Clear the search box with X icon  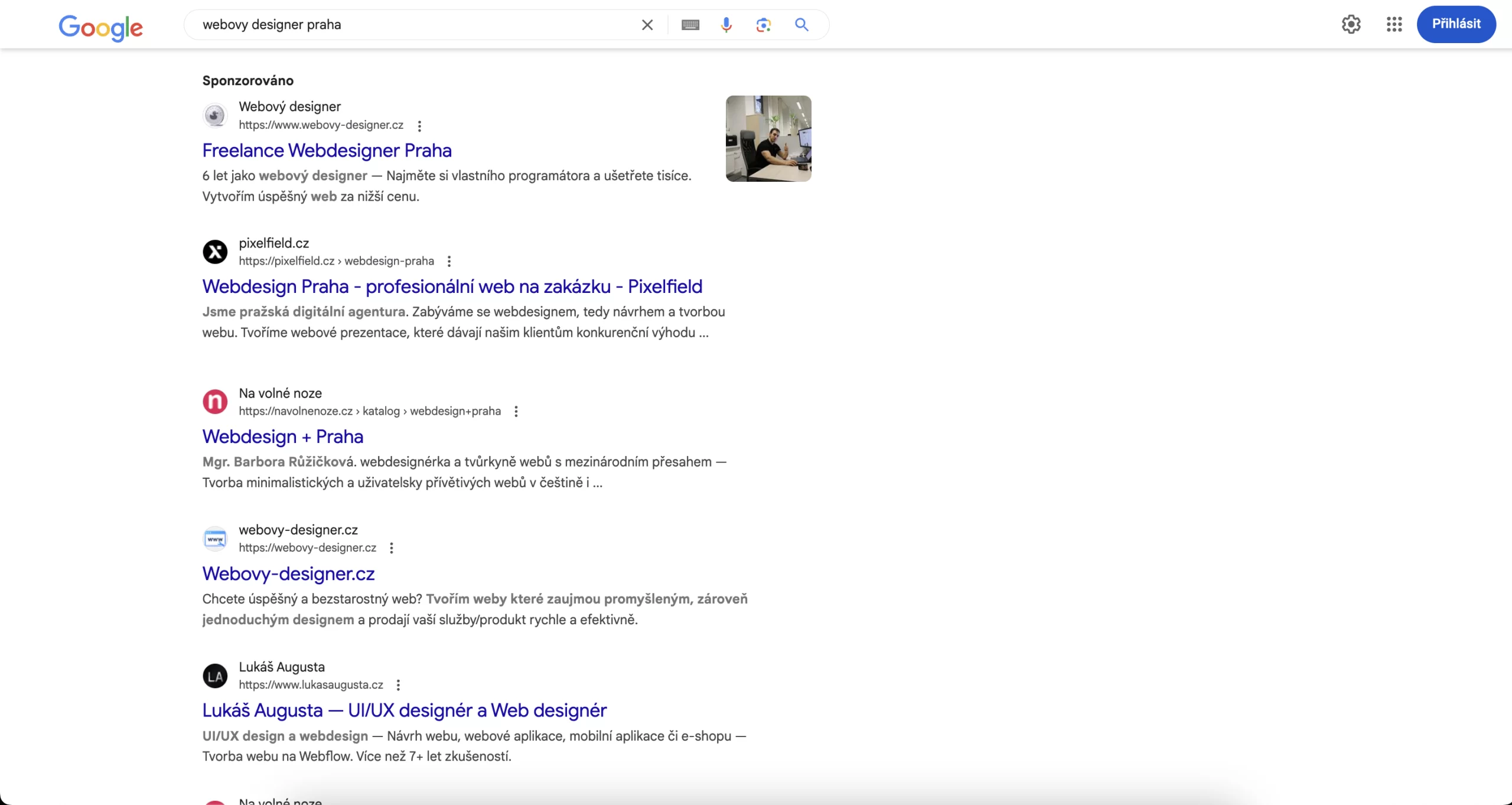[x=647, y=25]
